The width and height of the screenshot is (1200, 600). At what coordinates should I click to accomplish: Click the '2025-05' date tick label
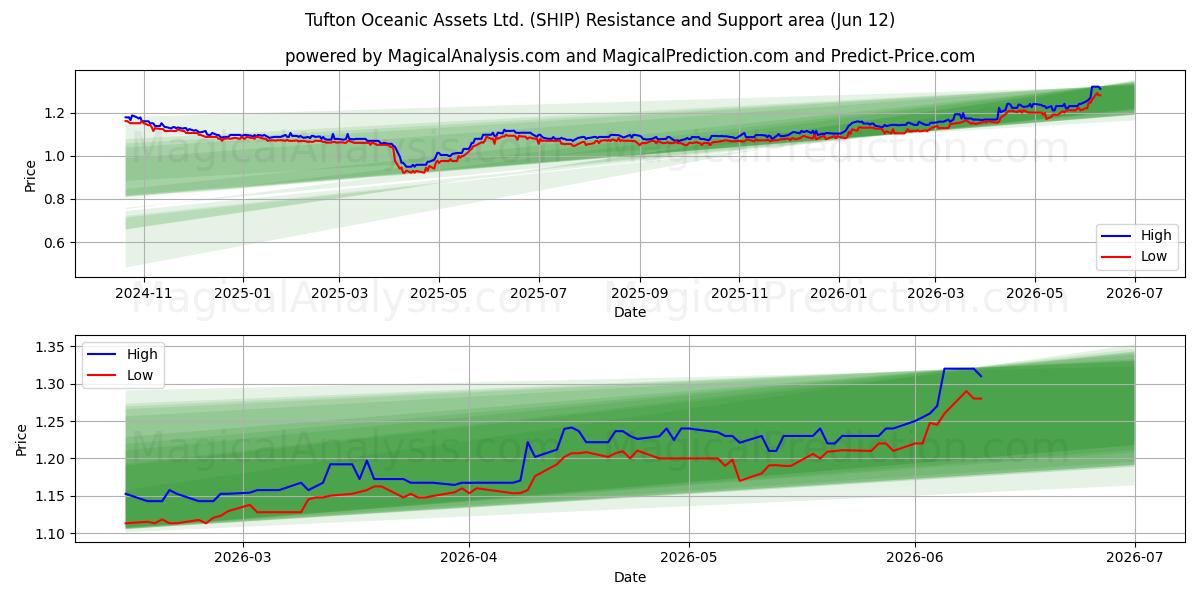[439, 294]
